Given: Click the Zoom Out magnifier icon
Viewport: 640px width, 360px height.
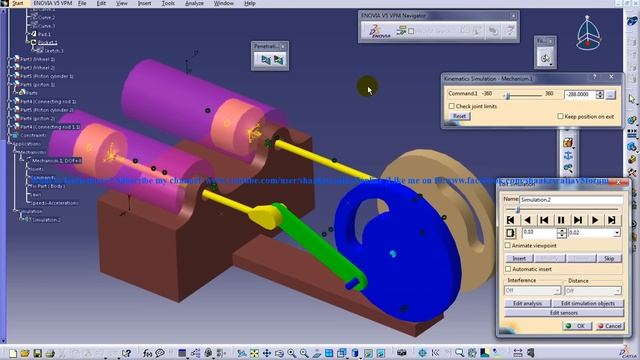Looking at the screenshot, I should (x=304, y=353).
